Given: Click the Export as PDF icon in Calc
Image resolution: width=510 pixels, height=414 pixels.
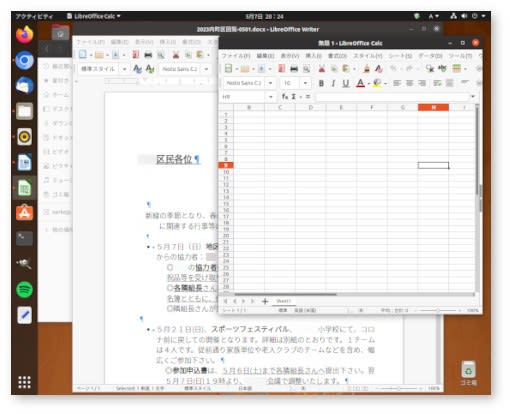Looking at the screenshot, I should pyautogui.click(x=281, y=69).
